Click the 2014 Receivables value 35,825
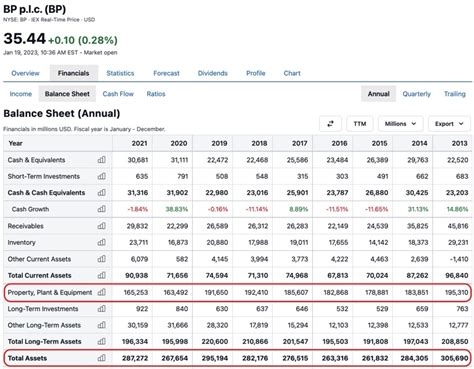This screenshot has height=369, width=474. 418,226
